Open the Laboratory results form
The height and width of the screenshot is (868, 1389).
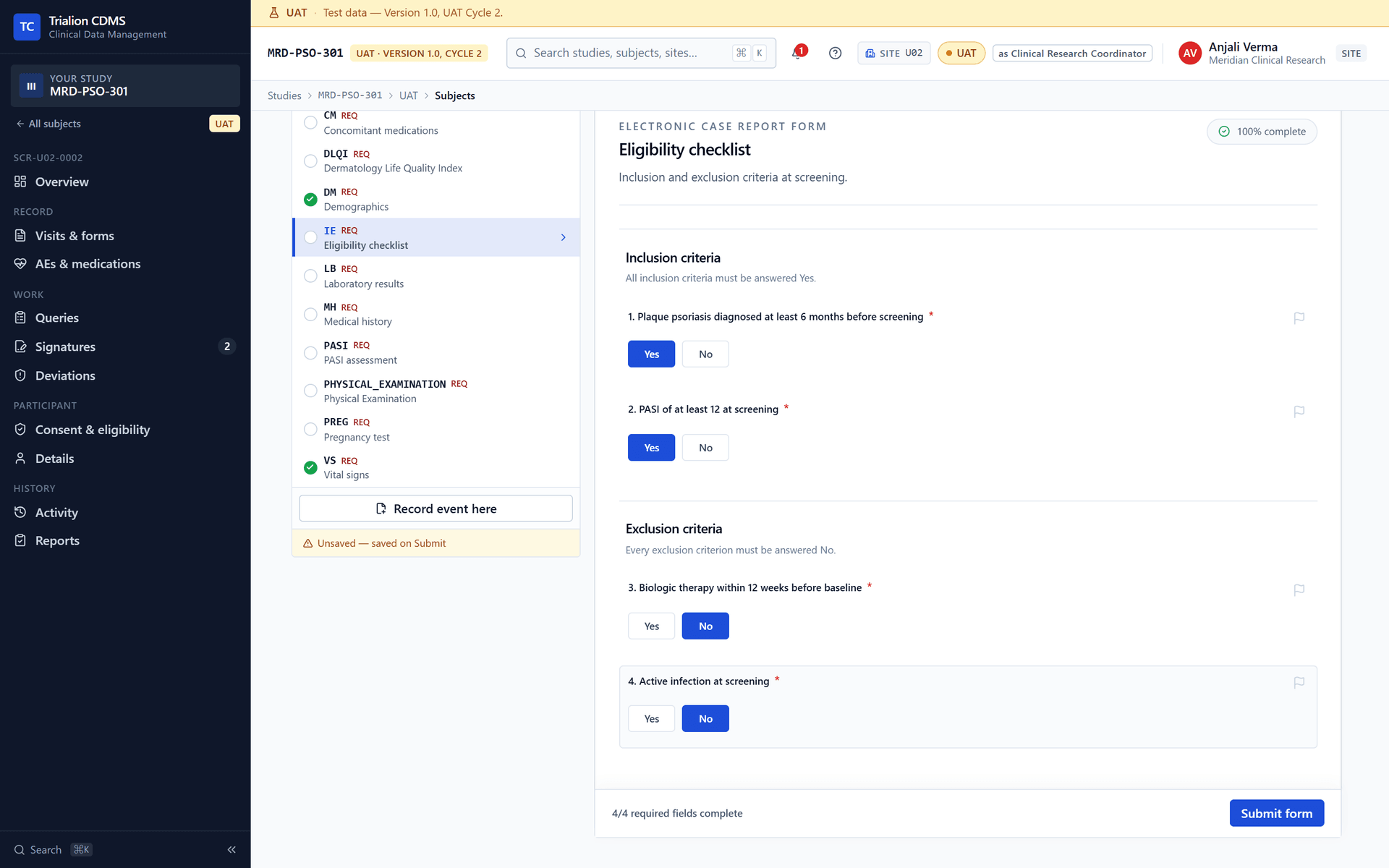436,276
